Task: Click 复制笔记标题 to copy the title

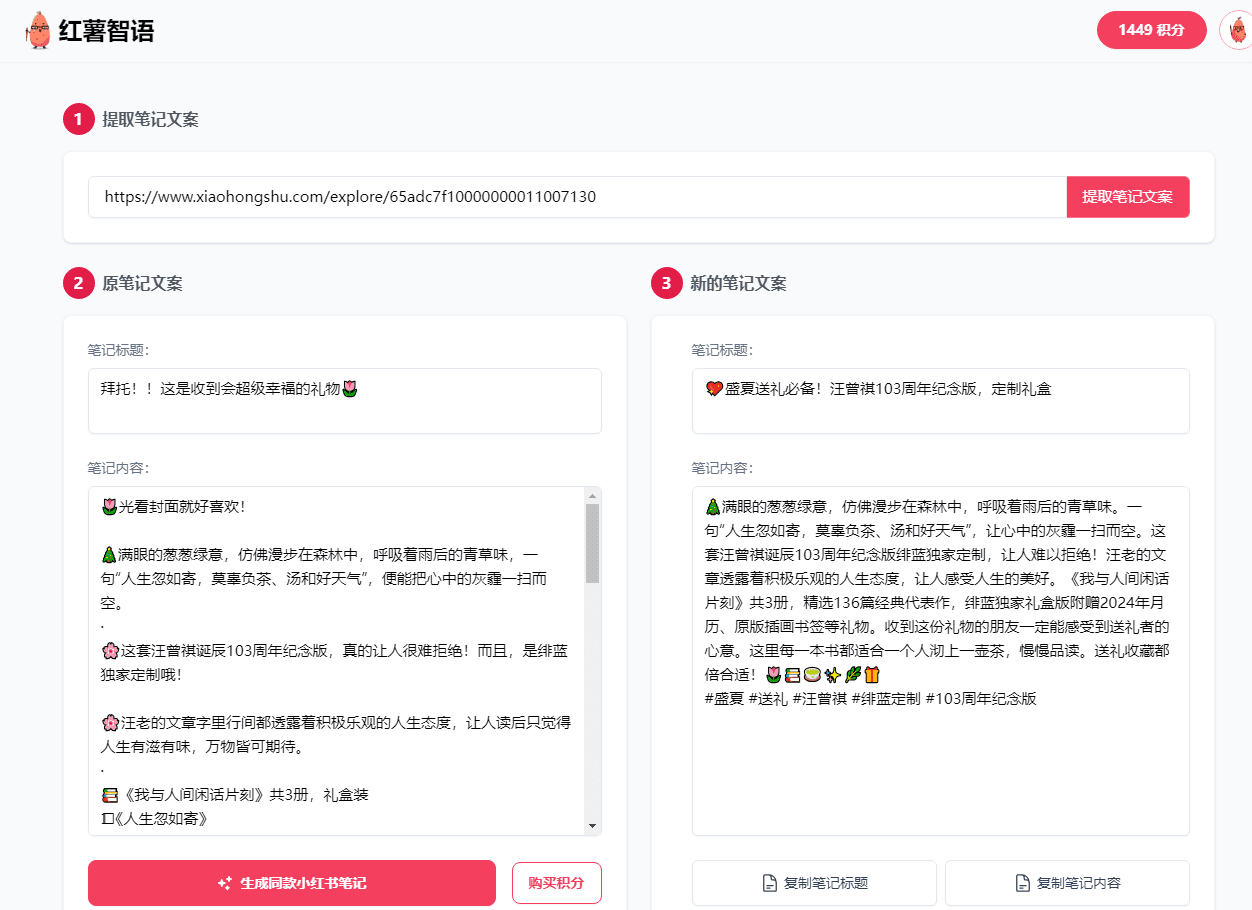Action: [x=814, y=883]
